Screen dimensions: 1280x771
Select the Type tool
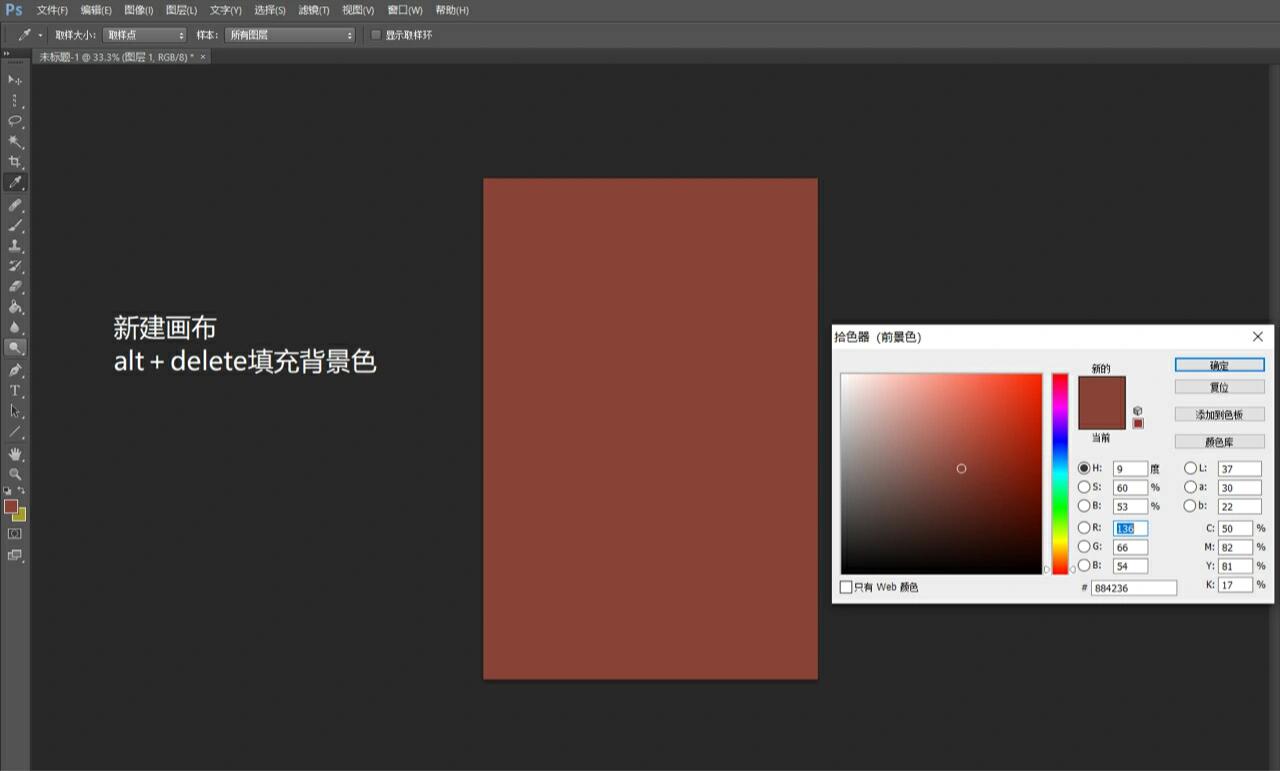15,390
